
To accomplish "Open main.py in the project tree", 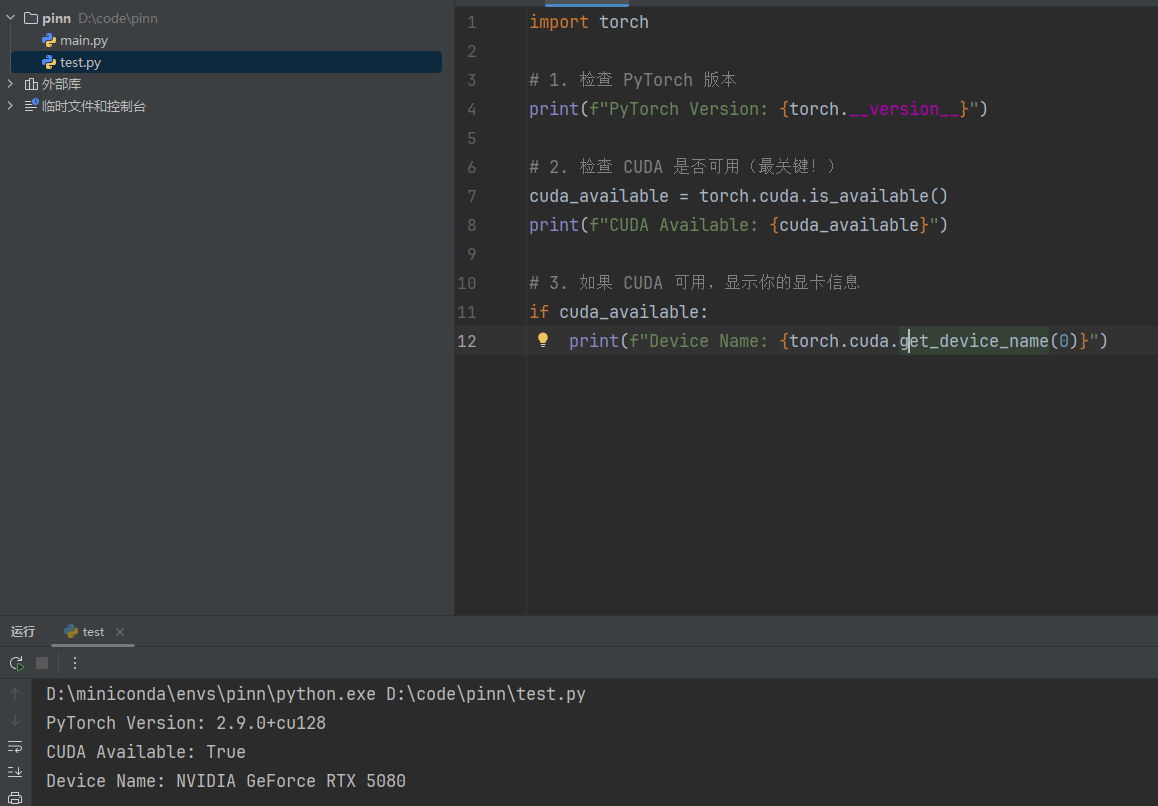I will (83, 40).
